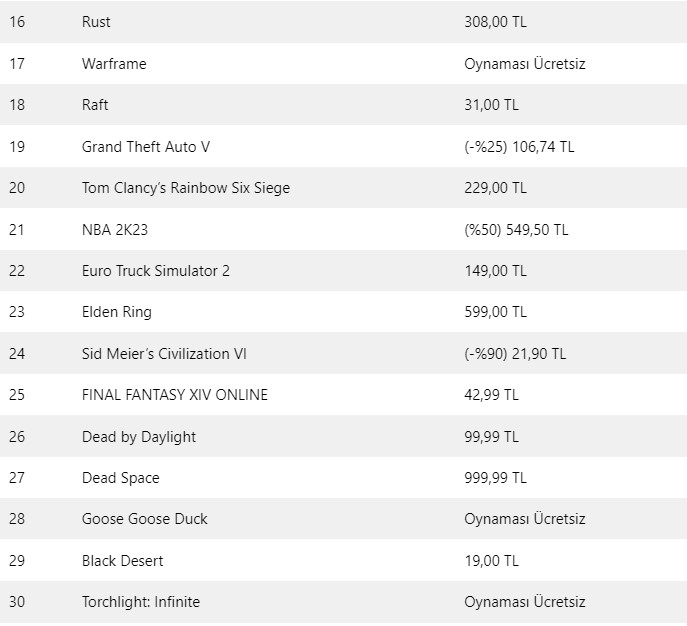
Task: Select Warframe's Oynaması Ücretsiz price cell
Action: [525, 64]
